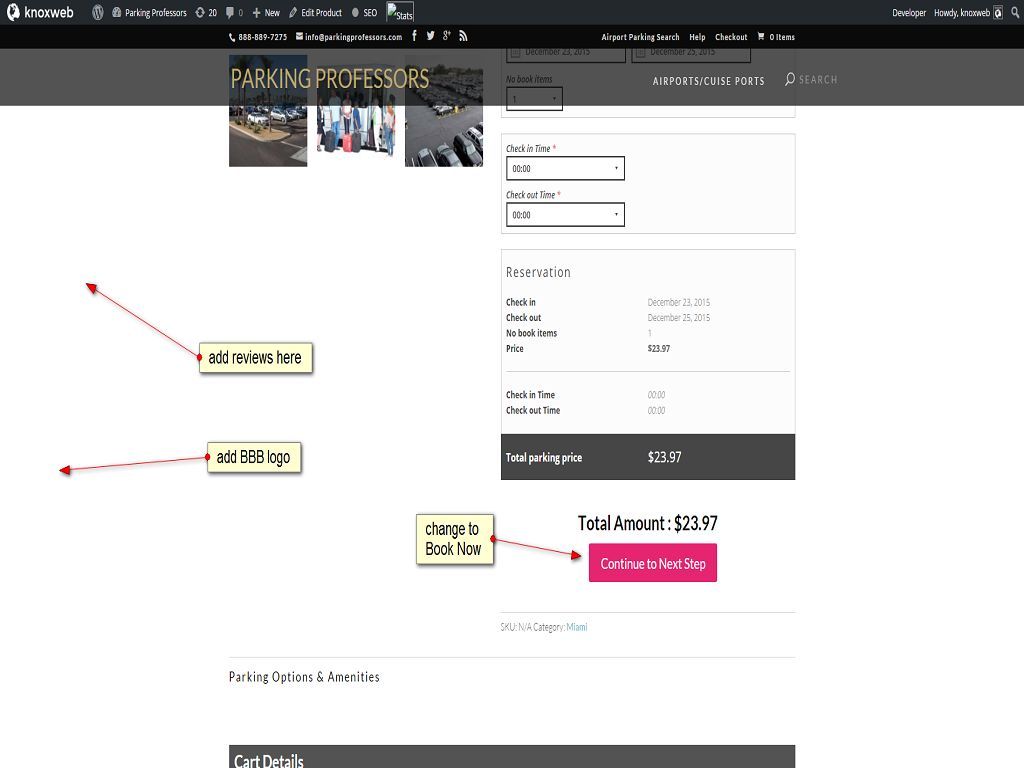Viewport: 1024px width, 768px height.
Task: Click the Price $23.97 value in reservation
Action: click(658, 349)
